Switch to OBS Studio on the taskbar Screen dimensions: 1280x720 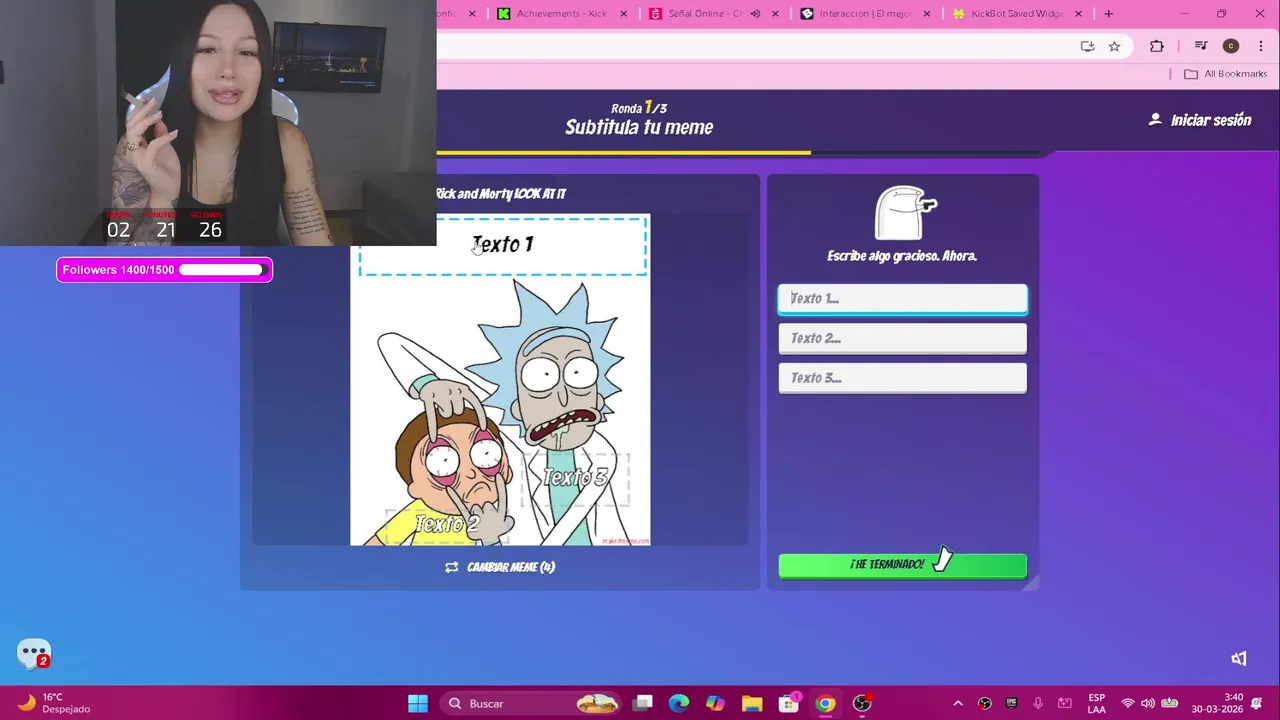coord(862,703)
